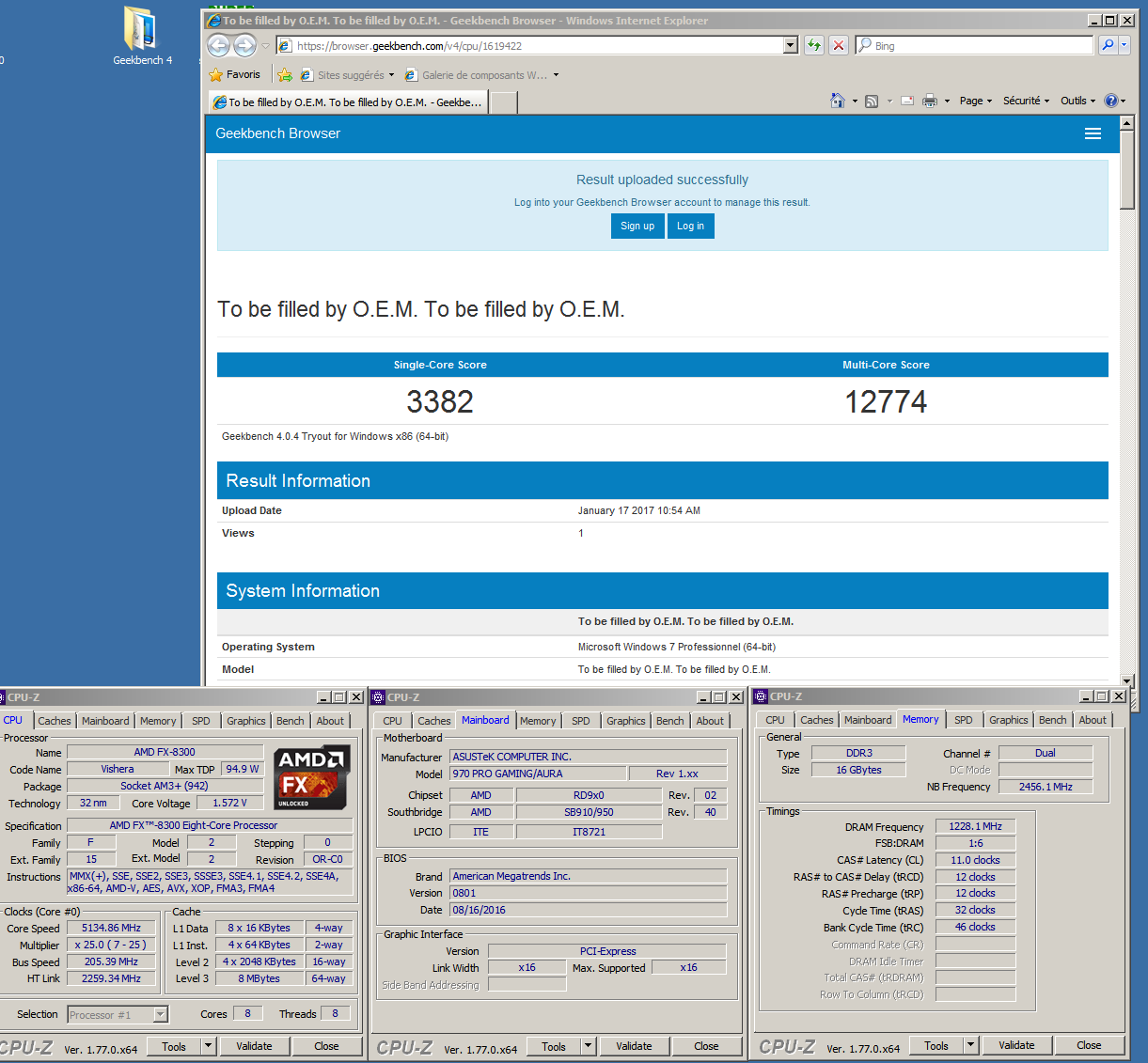Click the Multi-Core score 12774
The width and height of the screenshot is (1148, 1063).
coord(886,401)
